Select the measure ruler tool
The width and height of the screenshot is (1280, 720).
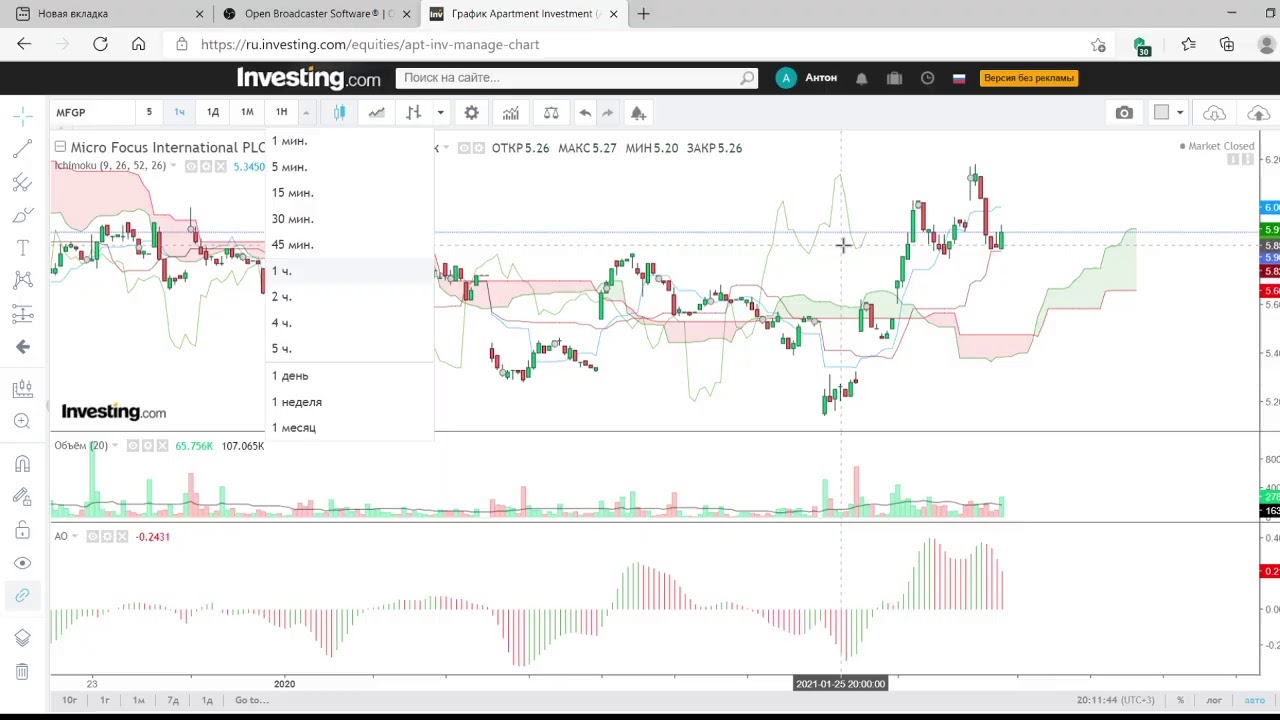[x=23, y=388]
